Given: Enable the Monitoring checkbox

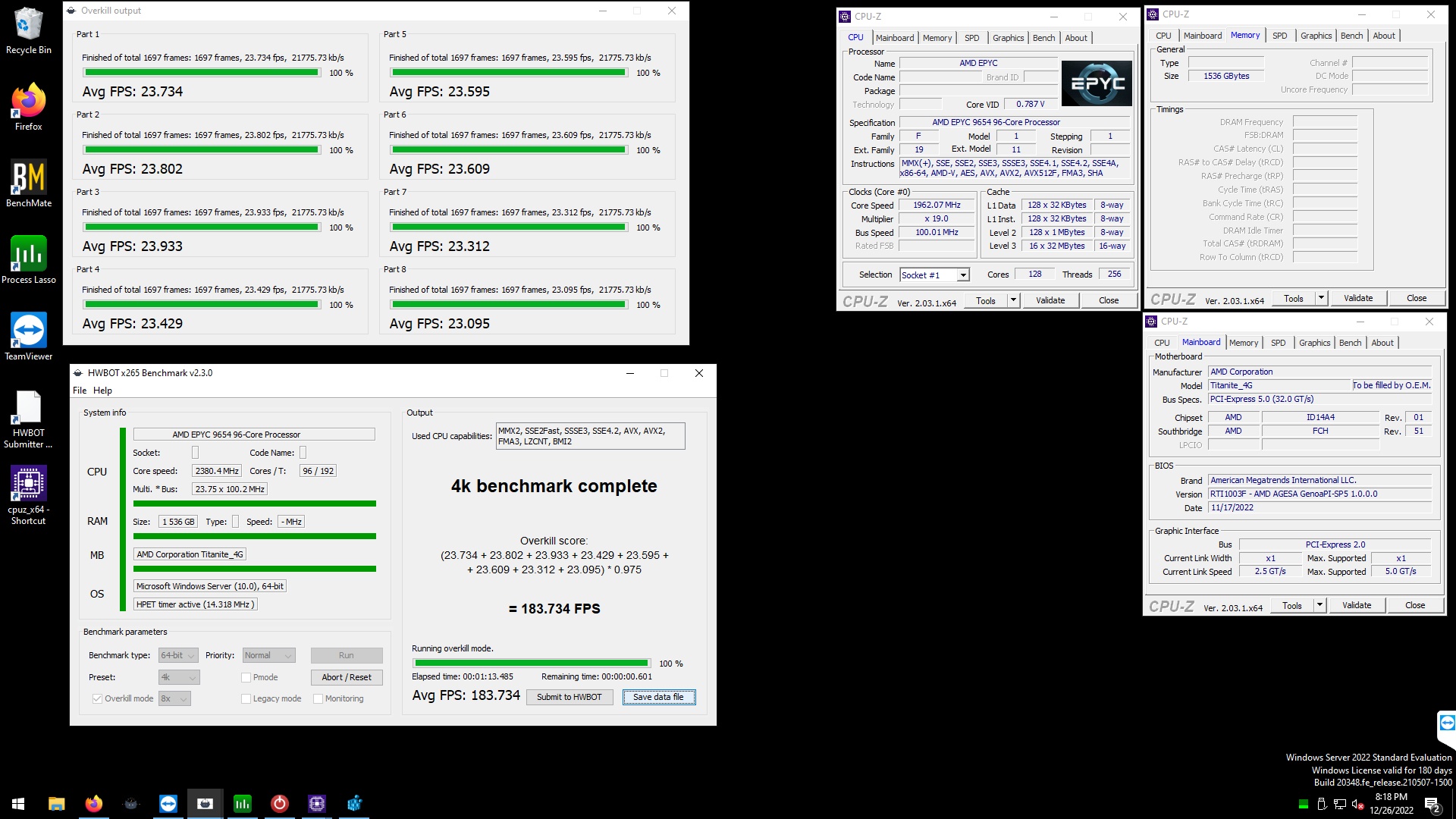Looking at the screenshot, I should pyautogui.click(x=318, y=698).
